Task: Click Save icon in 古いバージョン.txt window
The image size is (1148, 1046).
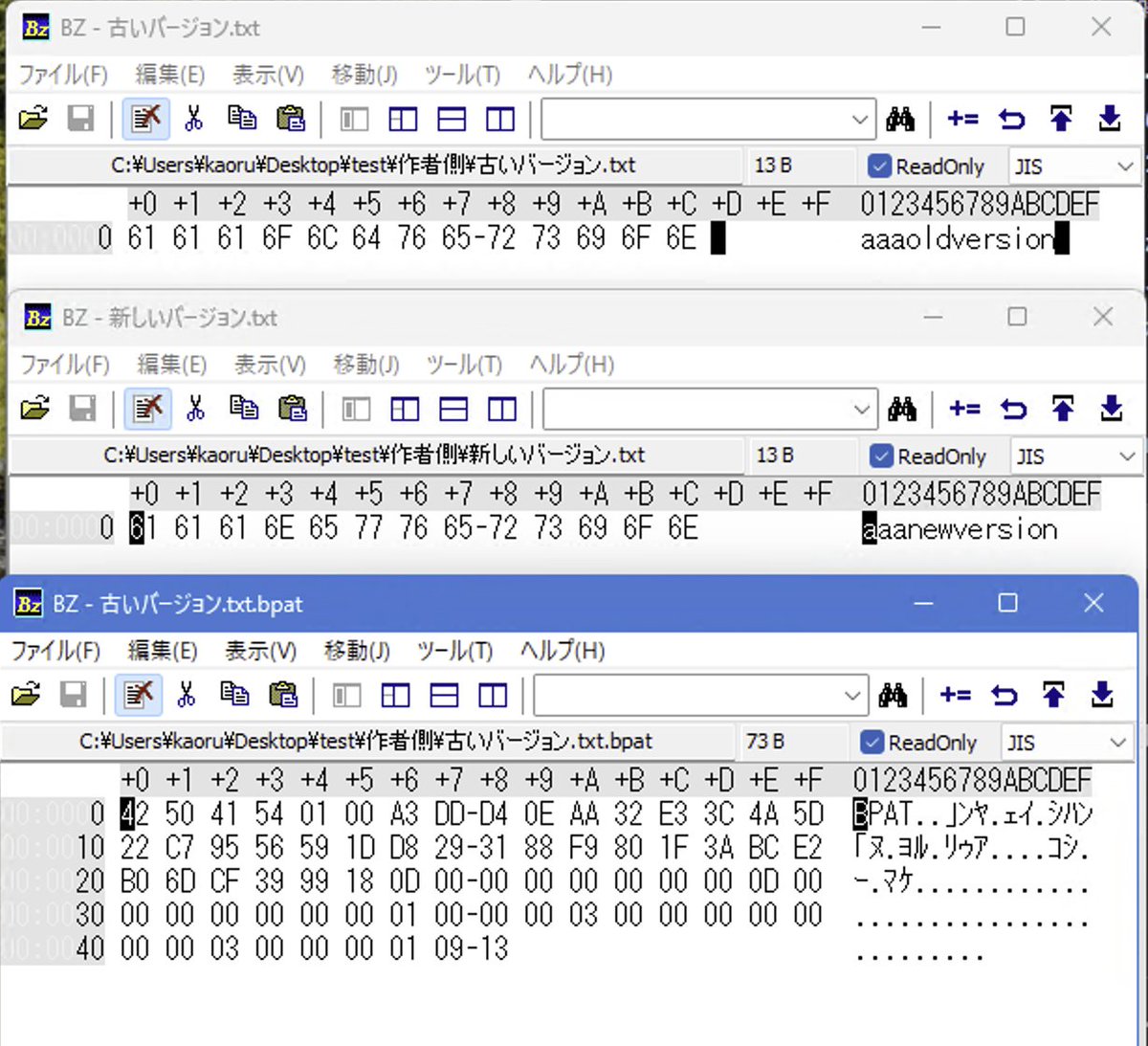Action: 80,119
